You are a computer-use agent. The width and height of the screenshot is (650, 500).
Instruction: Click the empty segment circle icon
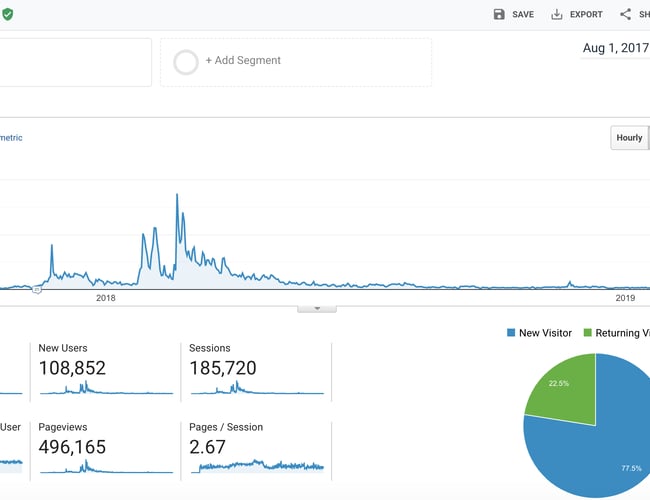[186, 61]
